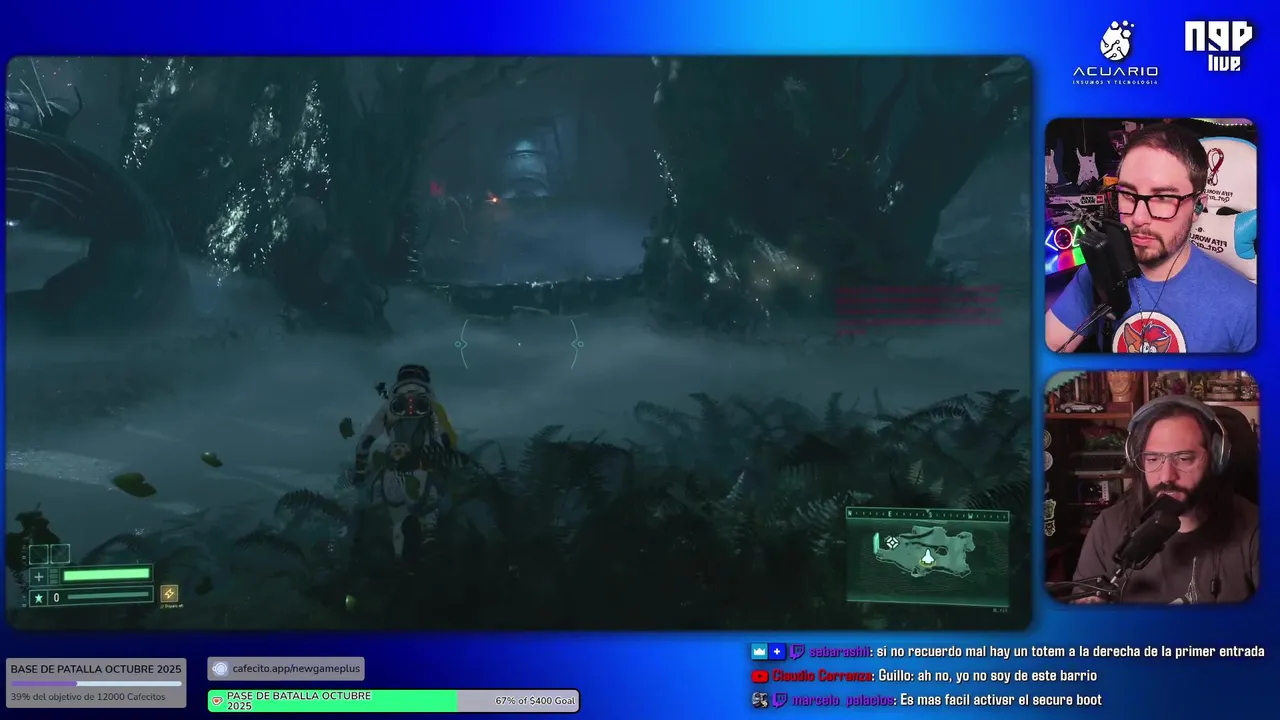This screenshot has width=1280, height=720.
Task: Click '67% of $400 Goal' text
Action: click(535, 701)
